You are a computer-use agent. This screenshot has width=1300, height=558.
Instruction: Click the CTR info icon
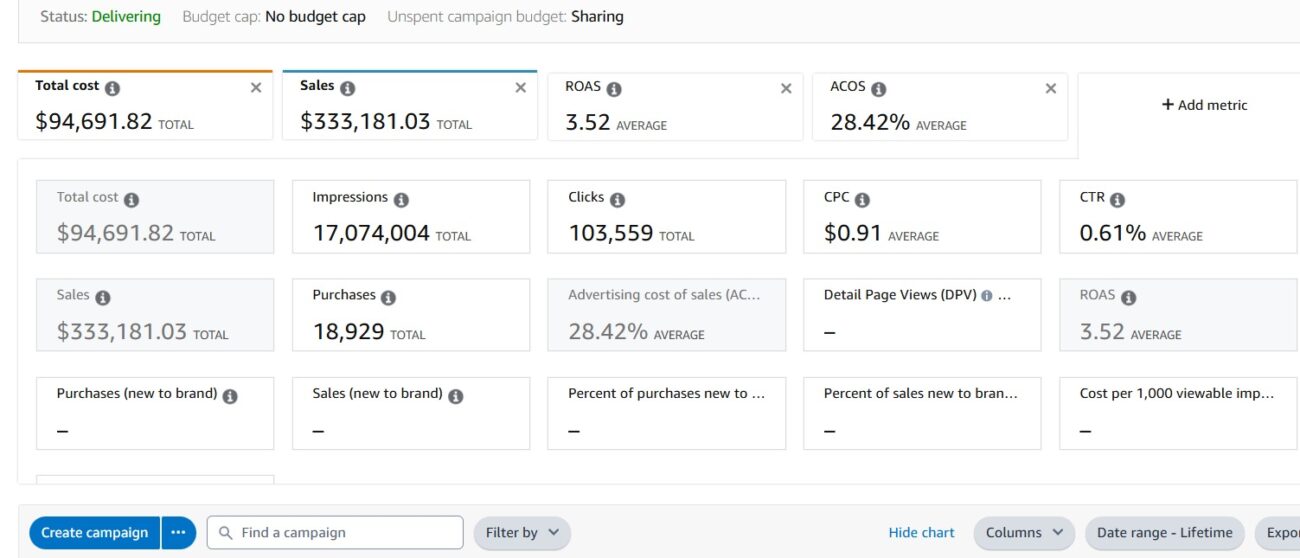pos(1117,200)
